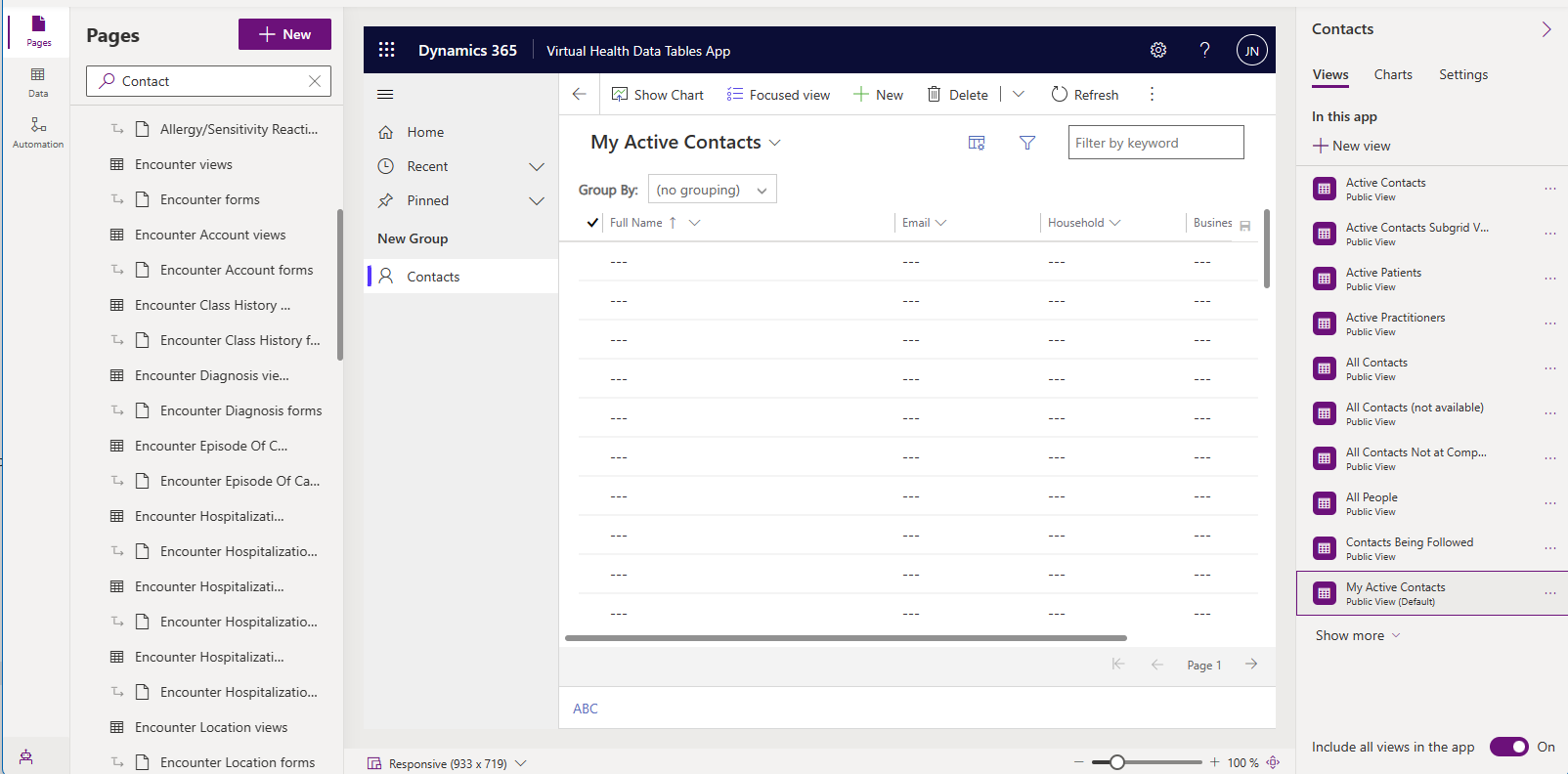This screenshot has height=774, width=1568.
Task: Open the My Active Contacts view selector
Action: [x=685, y=142]
